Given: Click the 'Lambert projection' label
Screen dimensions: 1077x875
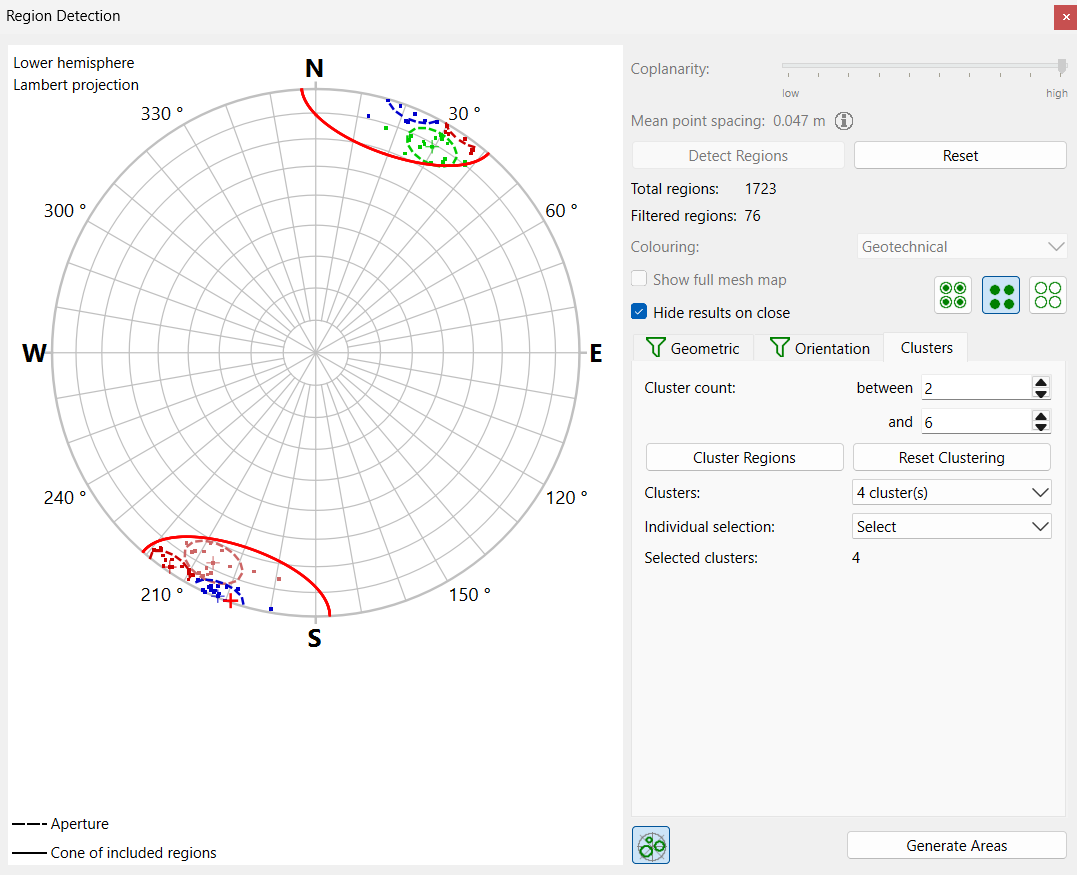Looking at the screenshot, I should tap(76, 84).
